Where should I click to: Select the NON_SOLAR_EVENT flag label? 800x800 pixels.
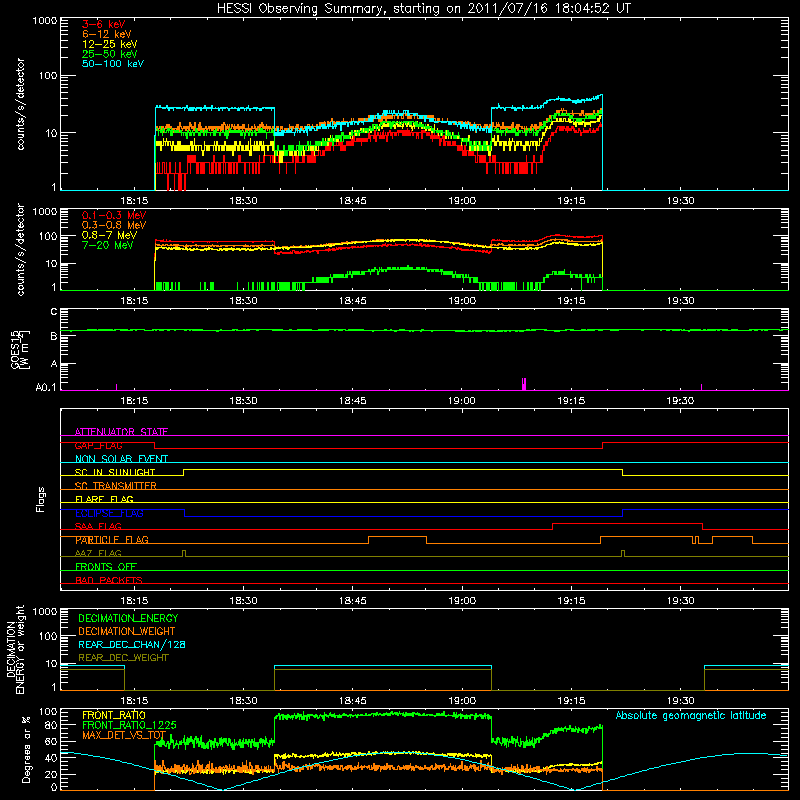pos(121,459)
